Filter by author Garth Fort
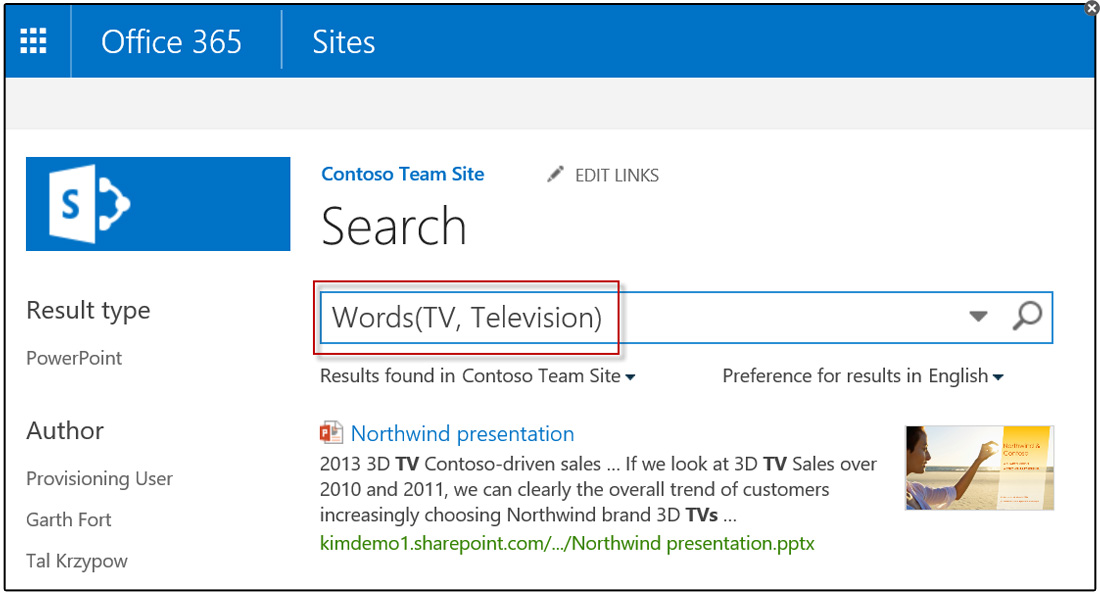The height and width of the screenshot is (595, 1100). 69,520
